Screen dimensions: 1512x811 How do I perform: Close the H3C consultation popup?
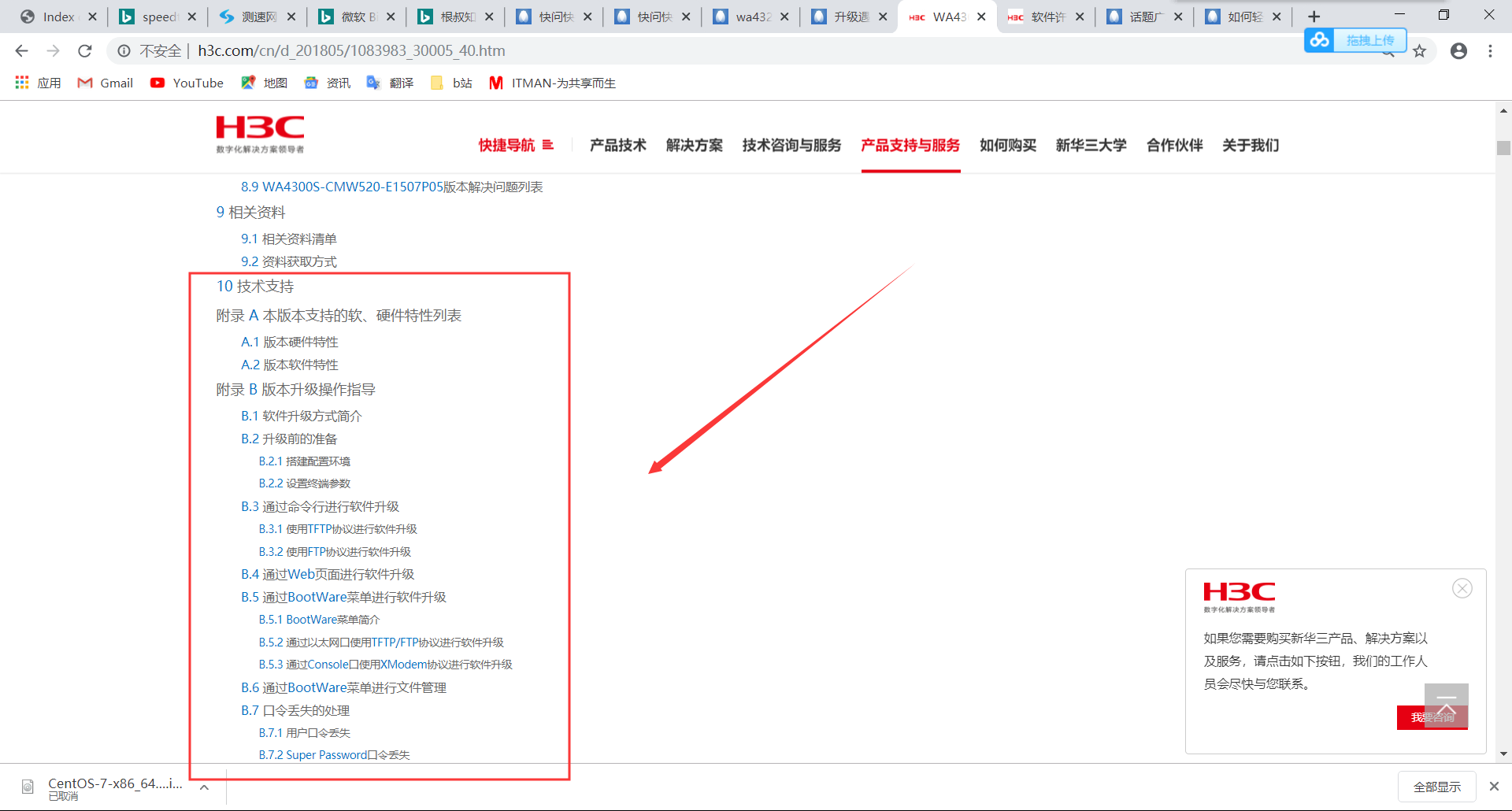pos(1462,588)
